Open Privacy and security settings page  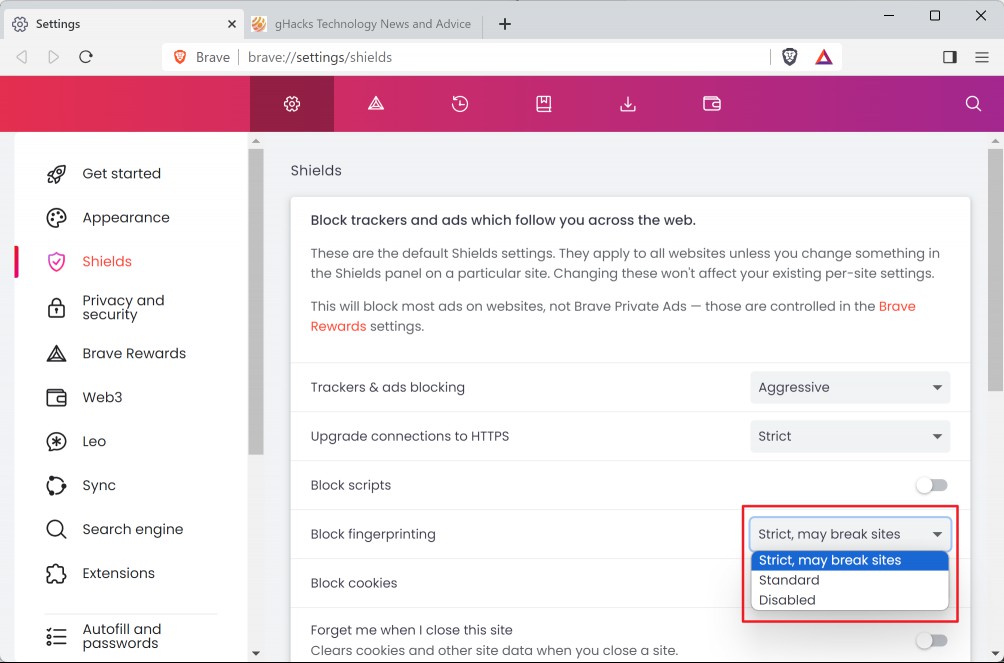click(124, 307)
